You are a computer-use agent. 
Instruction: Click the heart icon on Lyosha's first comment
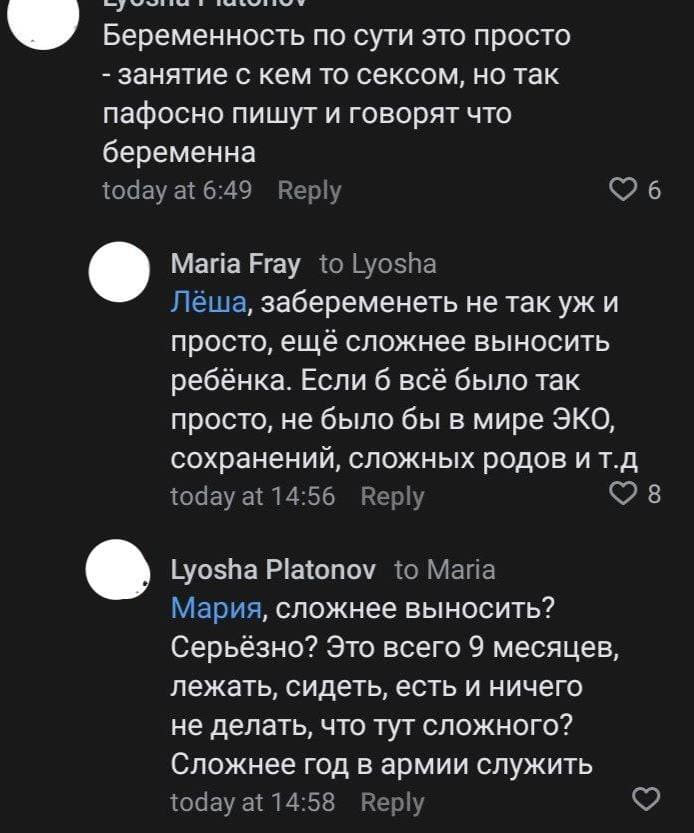pos(625,188)
